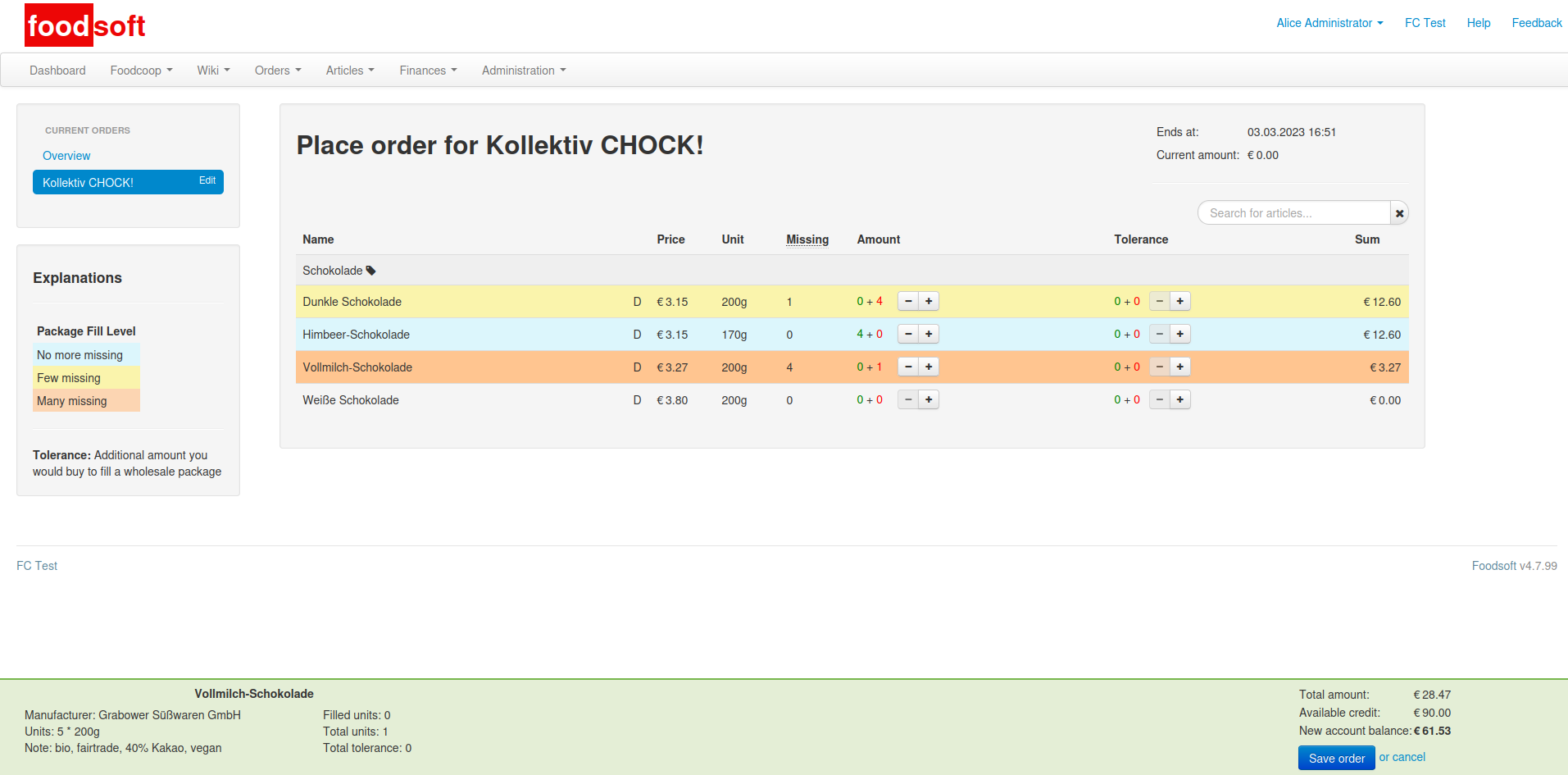The width and height of the screenshot is (1568, 775).
Task: Open the Alice Administrator user dropdown
Action: tap(1329, 23)
